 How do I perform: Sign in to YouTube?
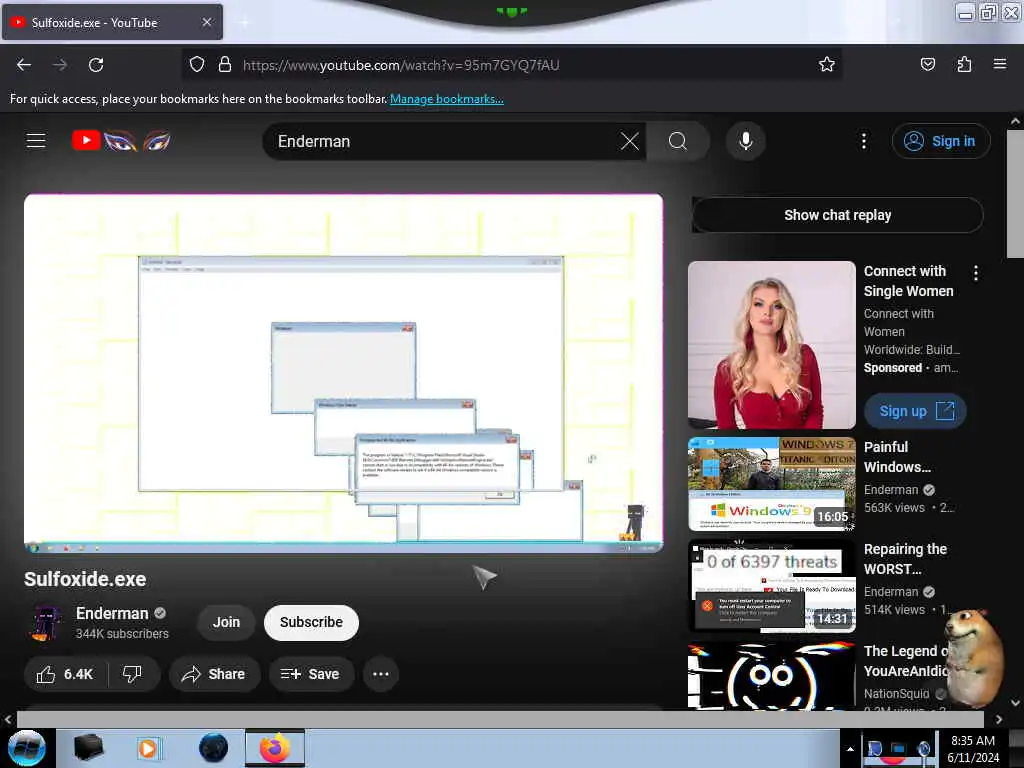pyautogui.click(x=941, y=141)
